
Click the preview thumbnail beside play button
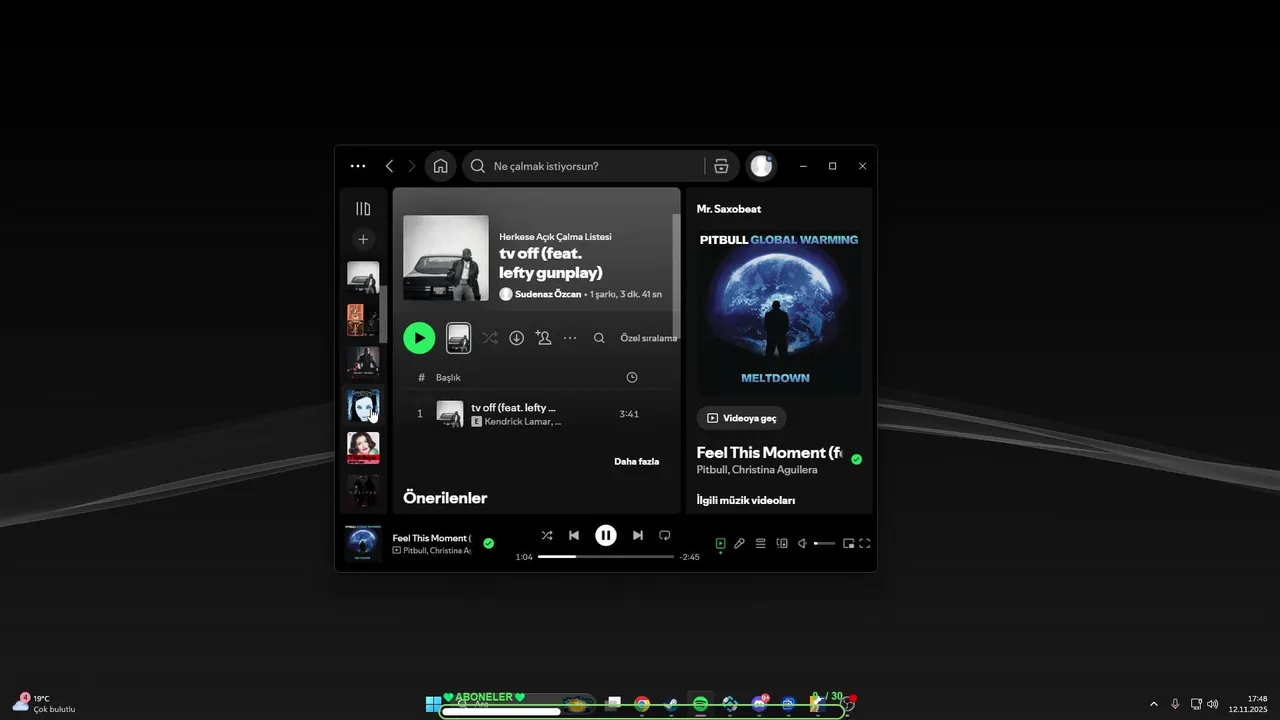coord(458,338)
